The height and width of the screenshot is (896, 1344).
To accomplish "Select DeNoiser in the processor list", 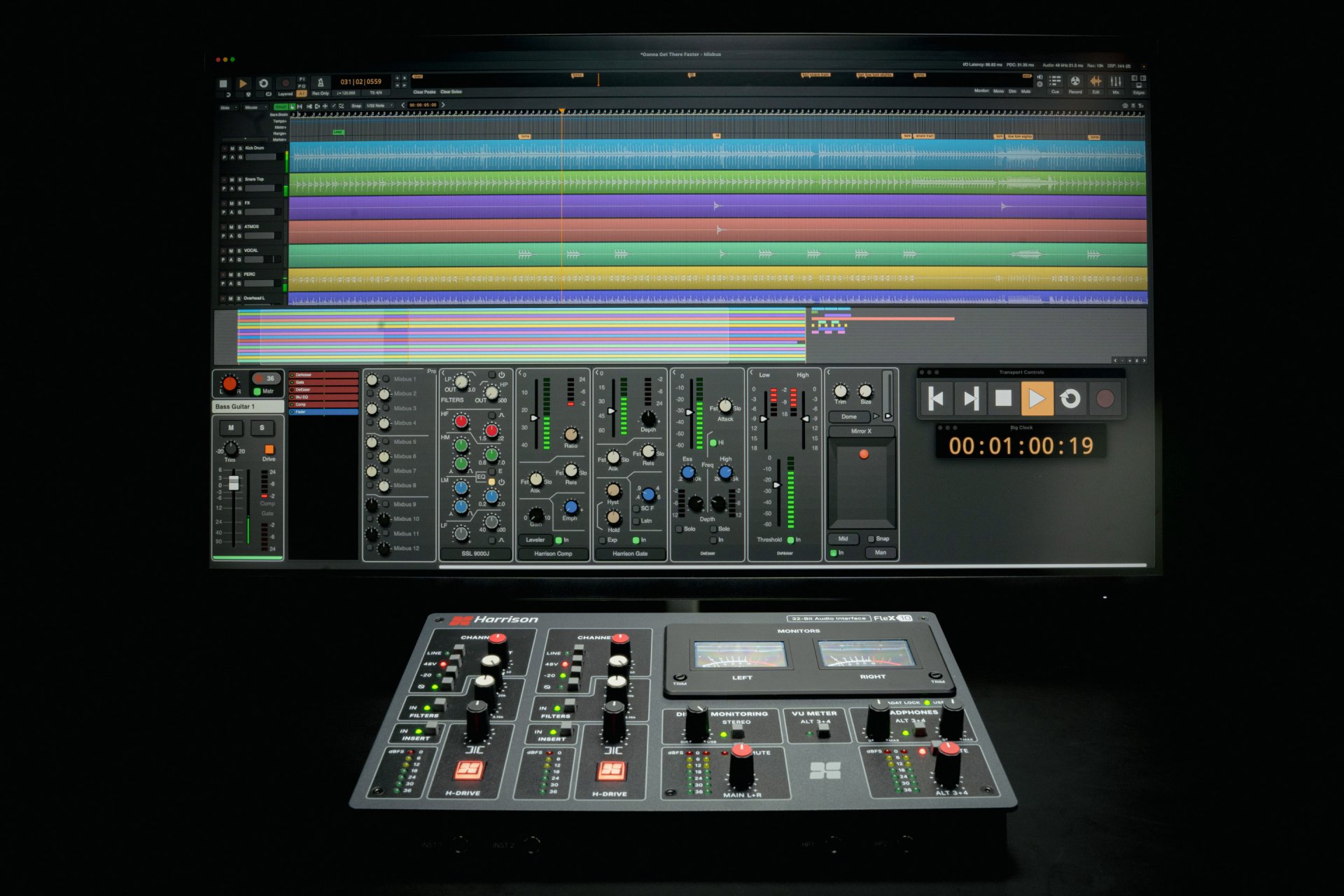I will [324, 375].
